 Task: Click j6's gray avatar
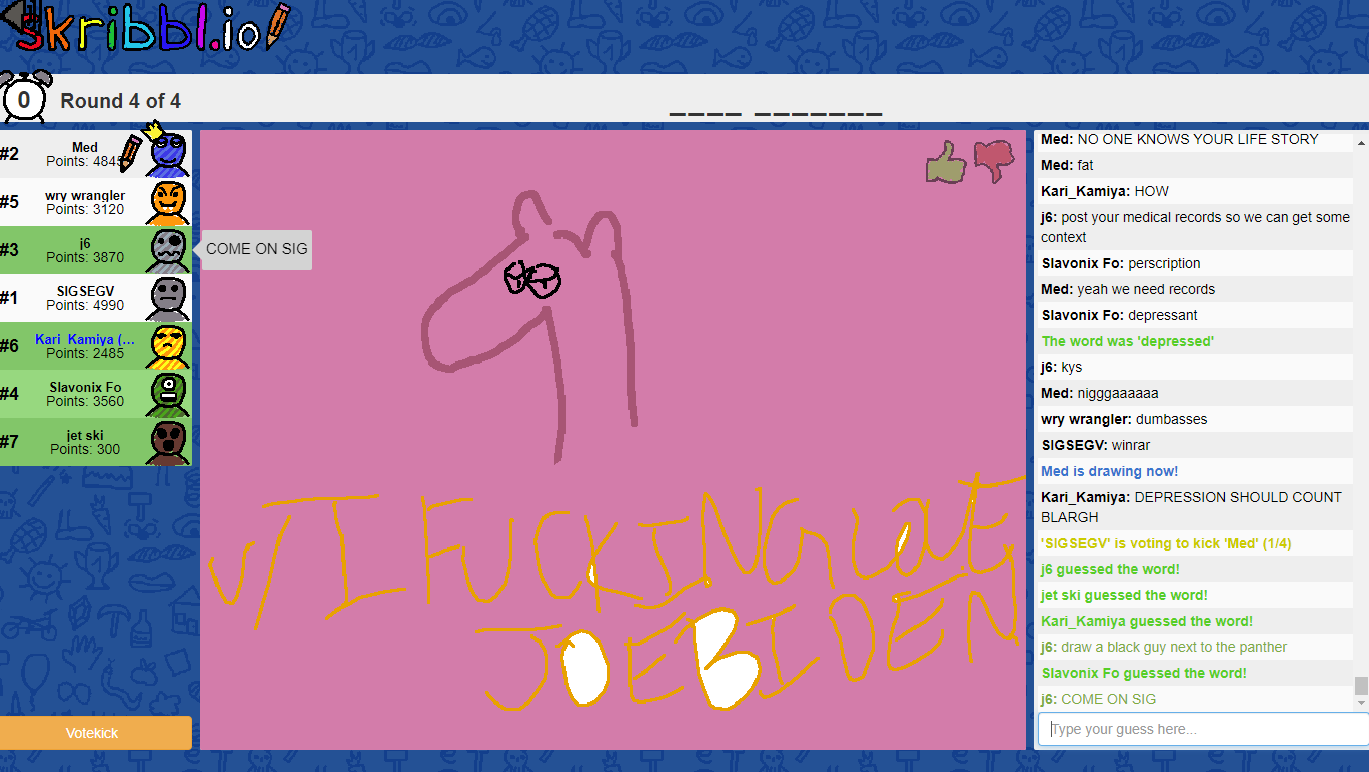pos(167,250)
